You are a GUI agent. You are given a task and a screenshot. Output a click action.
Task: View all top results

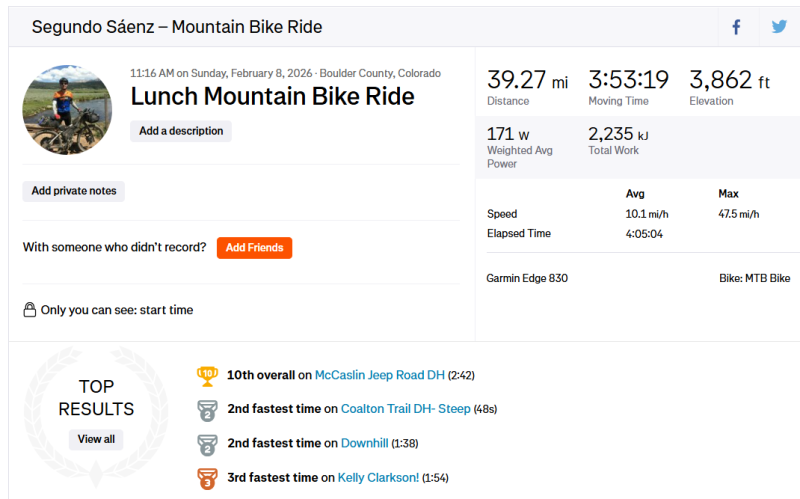point(96,439)
